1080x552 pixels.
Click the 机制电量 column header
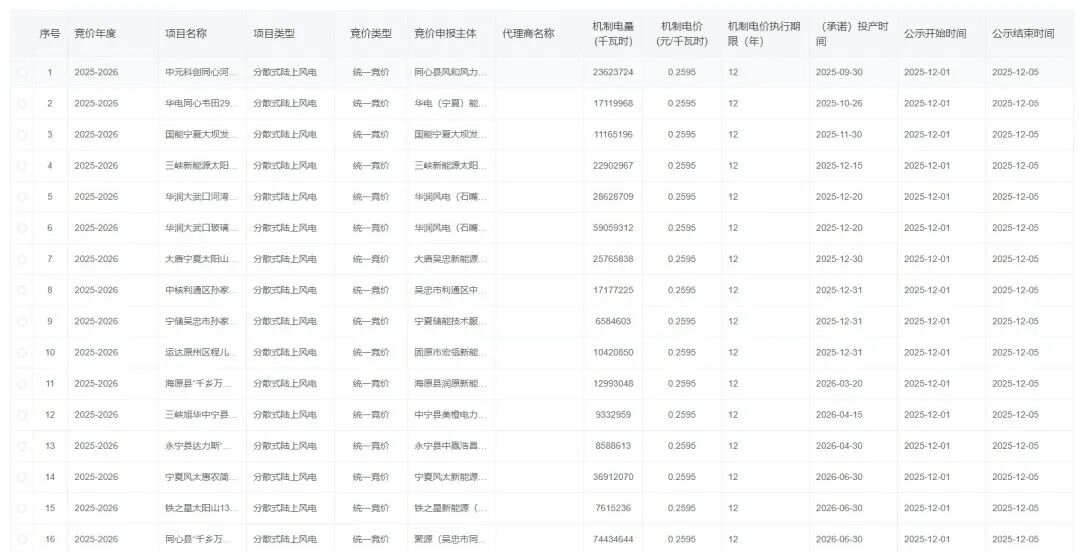click(x=612, y=33)
